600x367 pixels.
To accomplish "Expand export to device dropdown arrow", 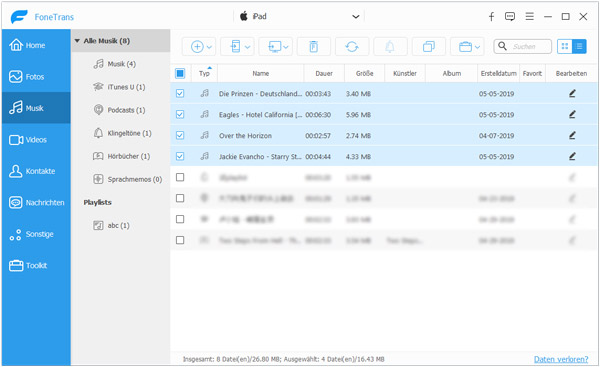I will 248,47.
